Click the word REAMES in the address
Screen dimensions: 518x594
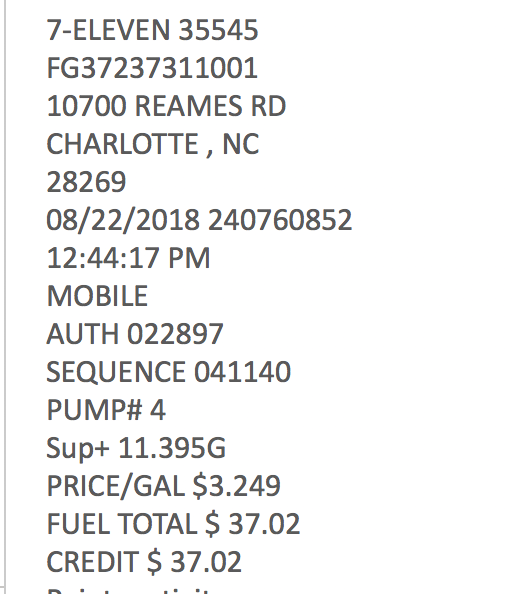click(188, 106)
